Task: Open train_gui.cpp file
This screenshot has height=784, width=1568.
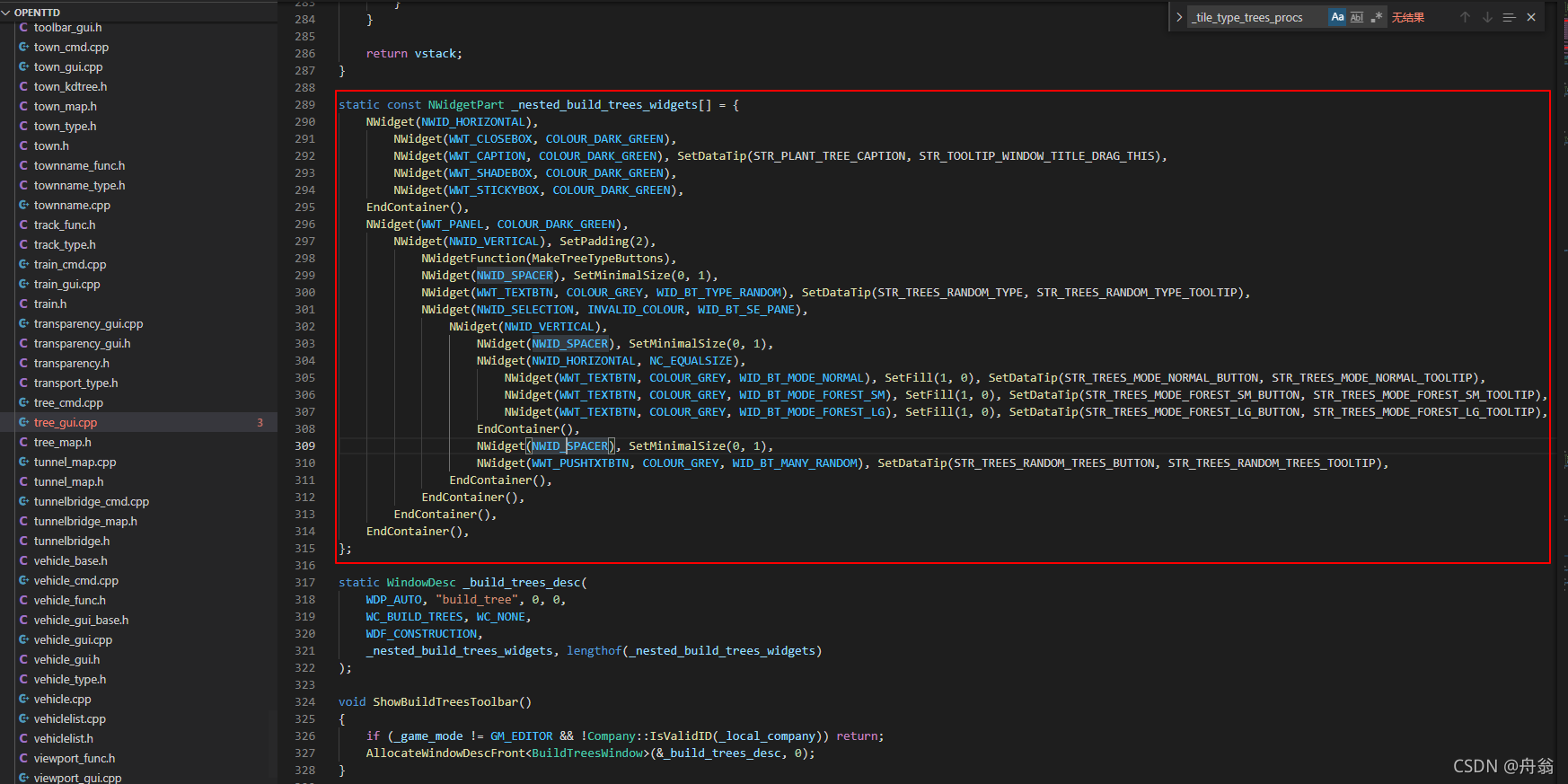Action: [x=138, y=284]
